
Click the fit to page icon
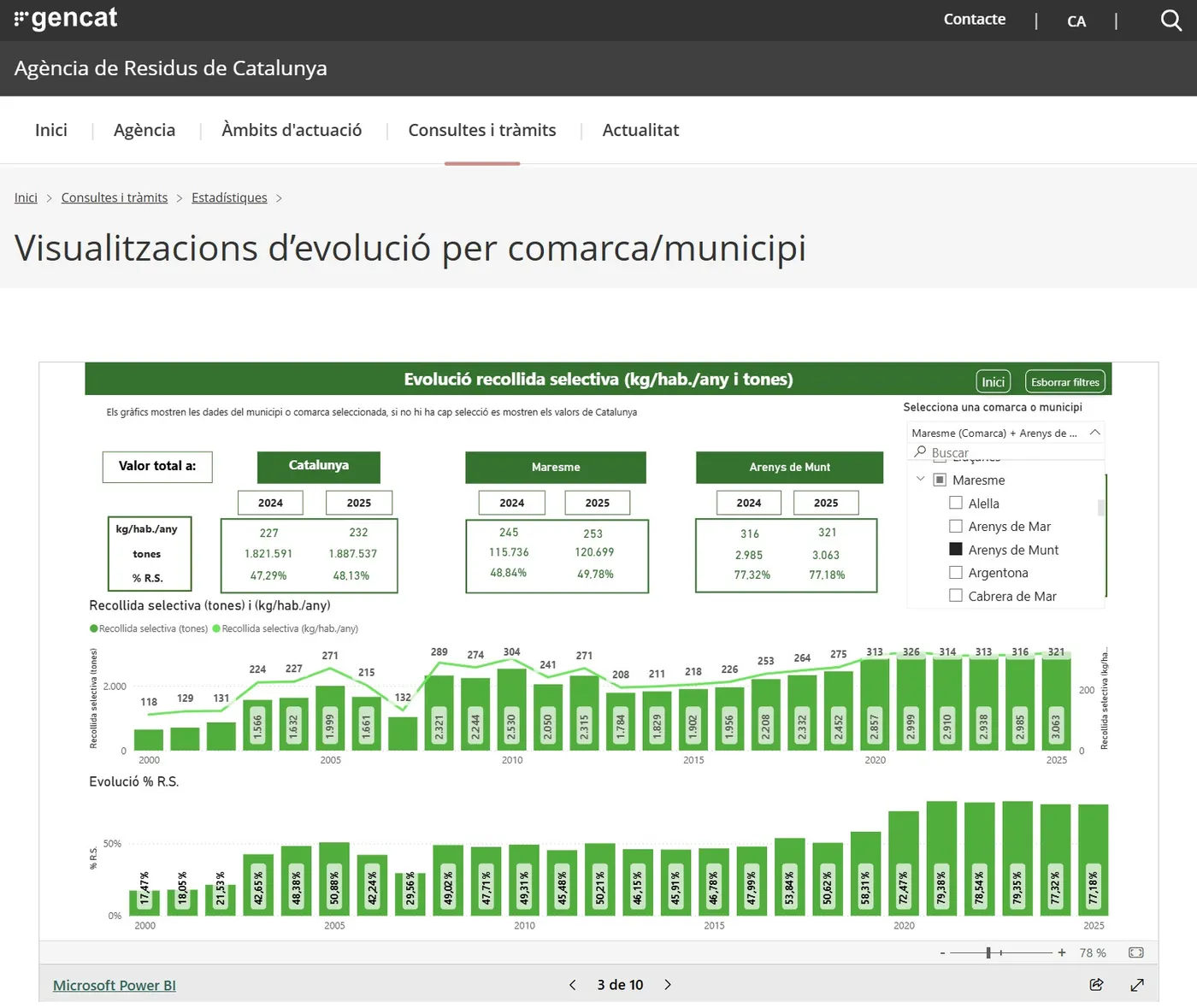pyautogui.click(x=1136, y=952)
